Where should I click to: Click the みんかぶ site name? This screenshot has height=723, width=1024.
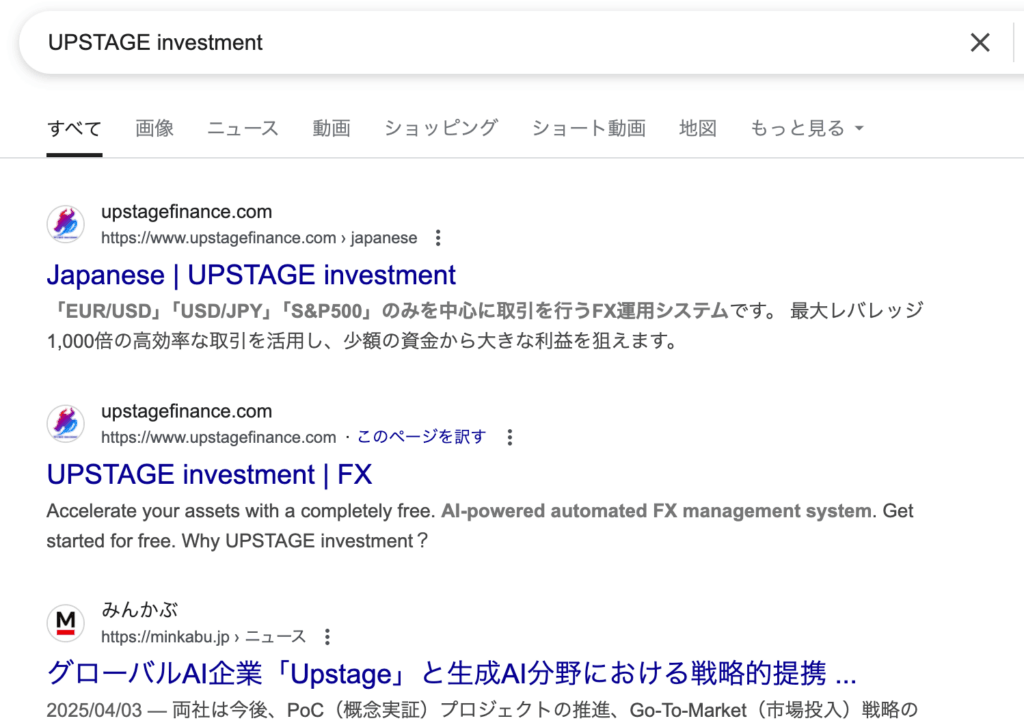click(x=139, y=610)
